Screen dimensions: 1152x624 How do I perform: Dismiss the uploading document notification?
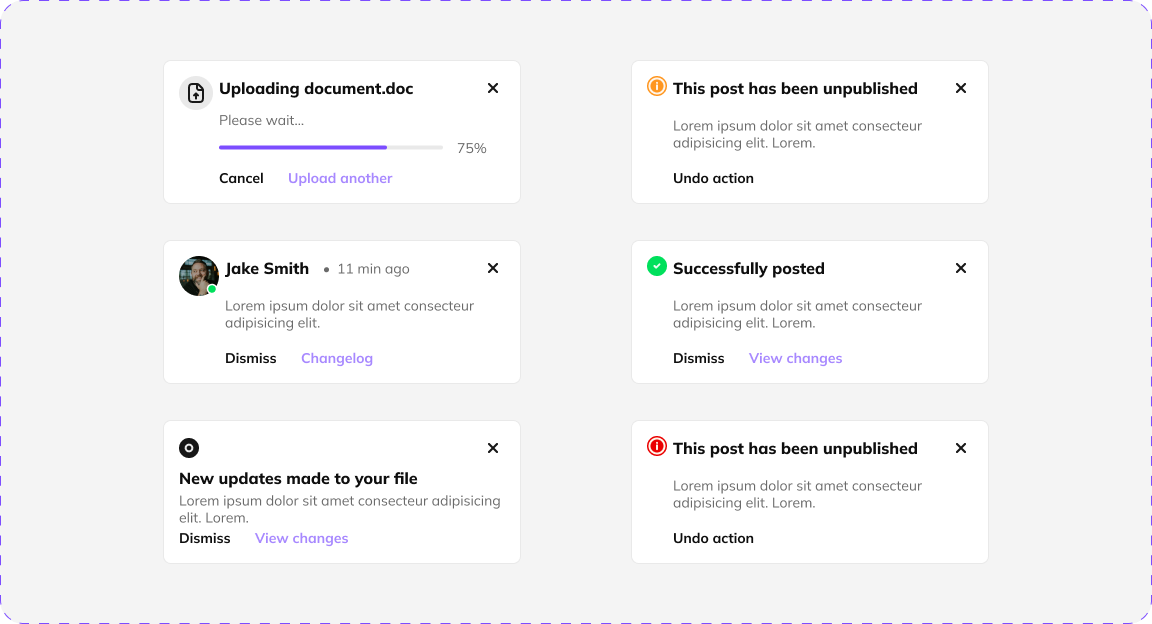[x=493, y=88]
